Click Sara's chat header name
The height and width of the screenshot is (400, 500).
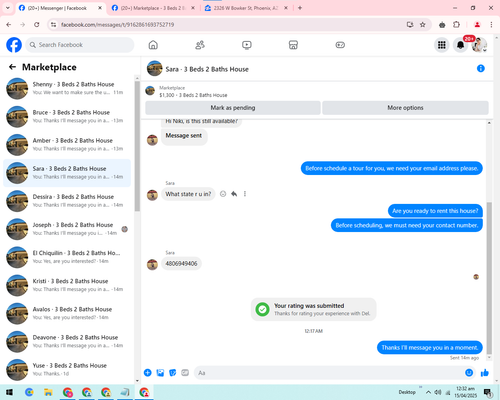pyautogui.click(x=207, y=69)
